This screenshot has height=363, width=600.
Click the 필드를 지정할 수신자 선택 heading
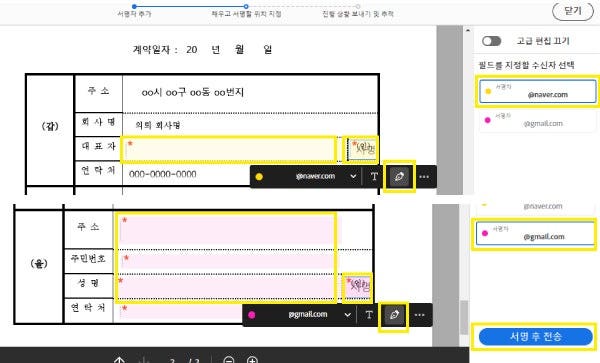tap(526, 65)
